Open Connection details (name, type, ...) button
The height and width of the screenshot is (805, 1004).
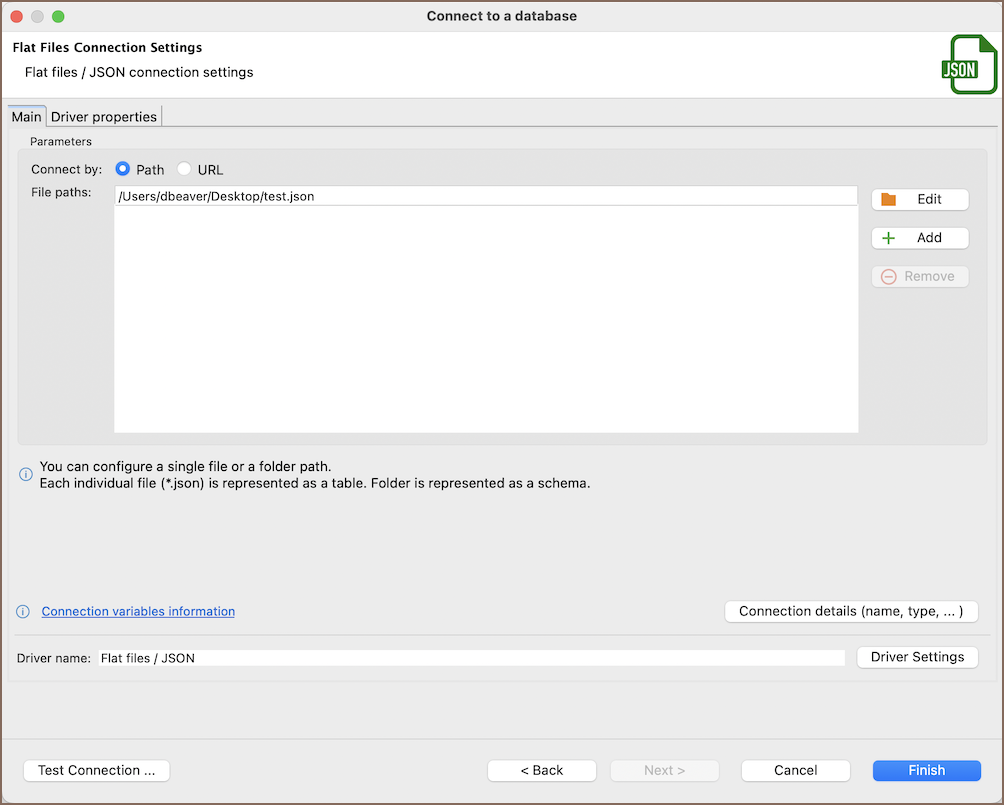(851, 612)
